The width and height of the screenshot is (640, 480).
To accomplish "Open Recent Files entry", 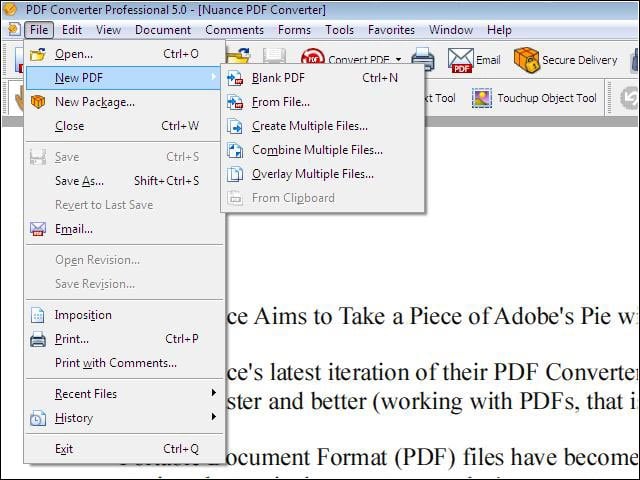I will [125, 394].
